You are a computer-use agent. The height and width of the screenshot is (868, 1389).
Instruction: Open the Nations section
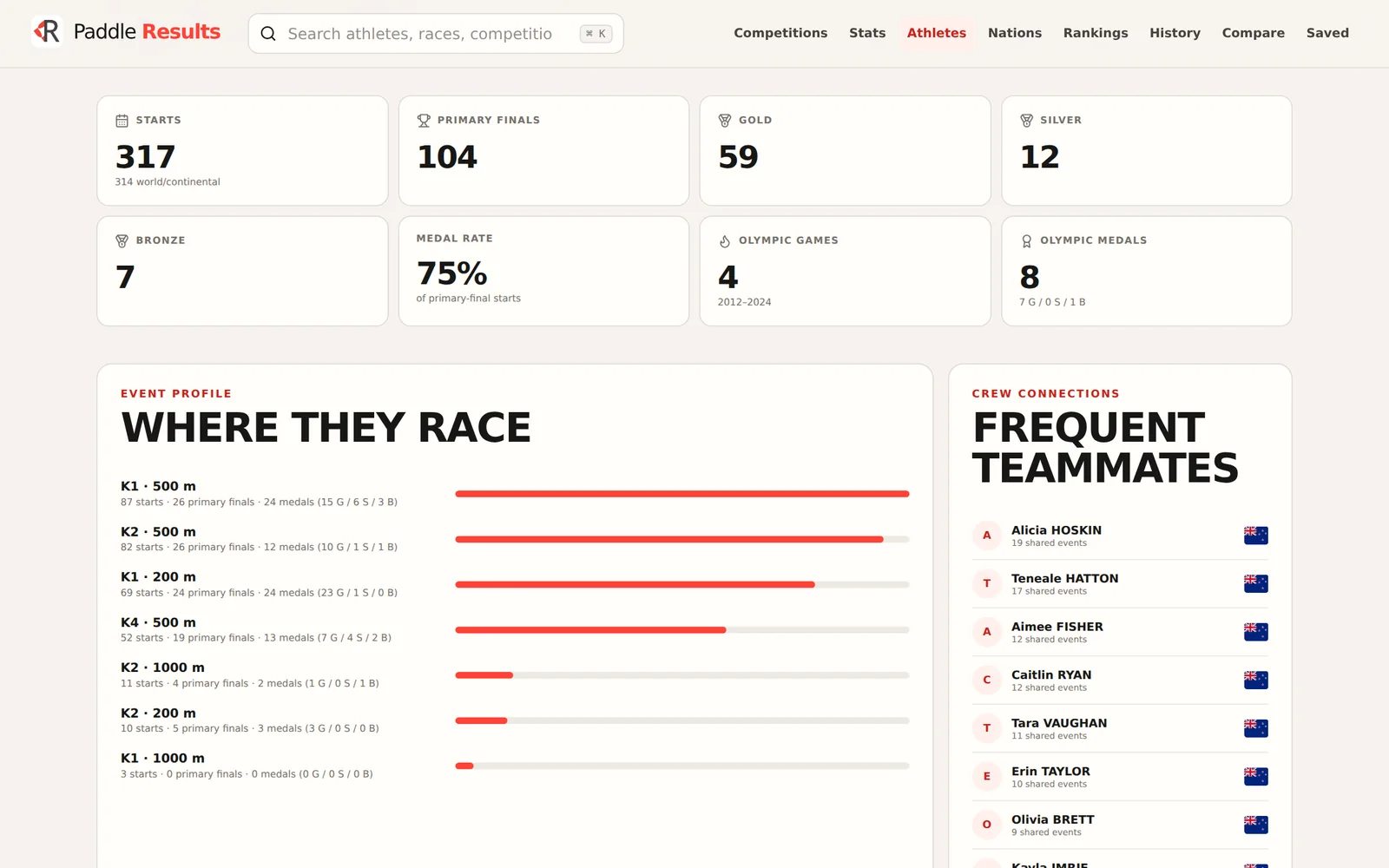click(x=1014, y=33)
